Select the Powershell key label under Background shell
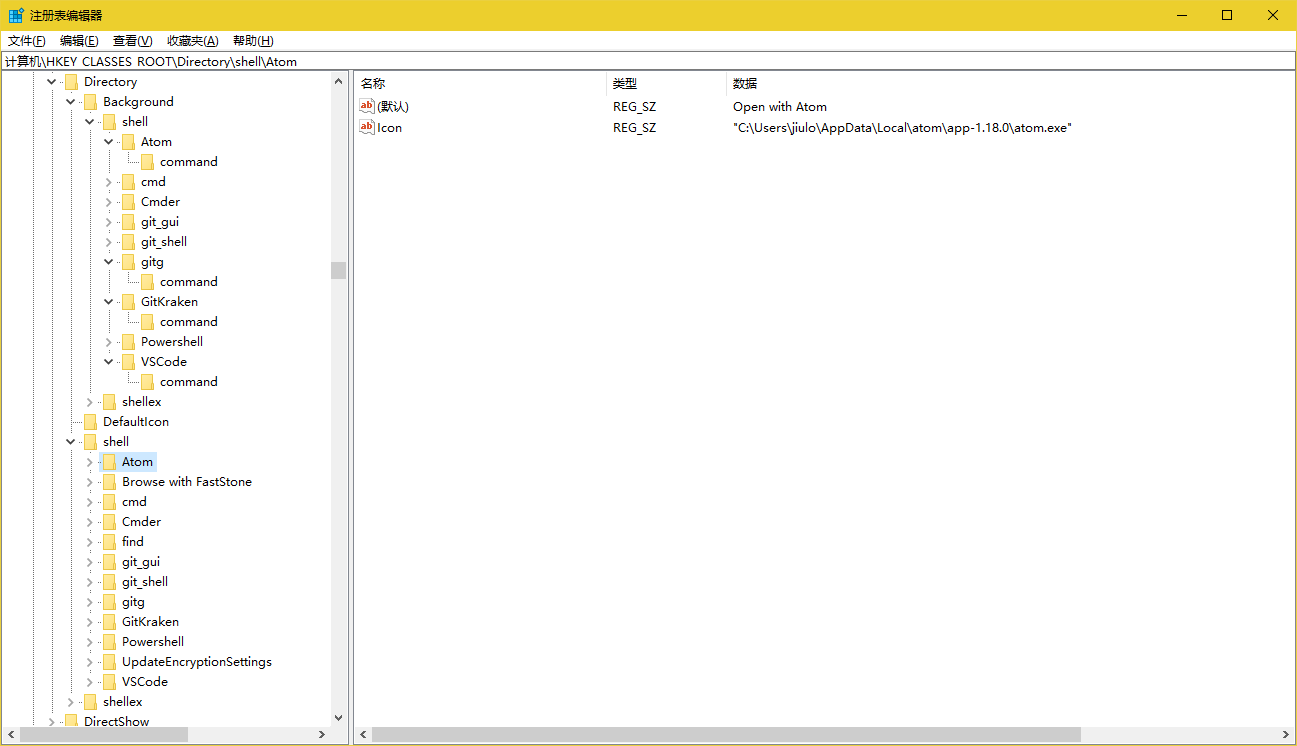 tap(172, 342)
